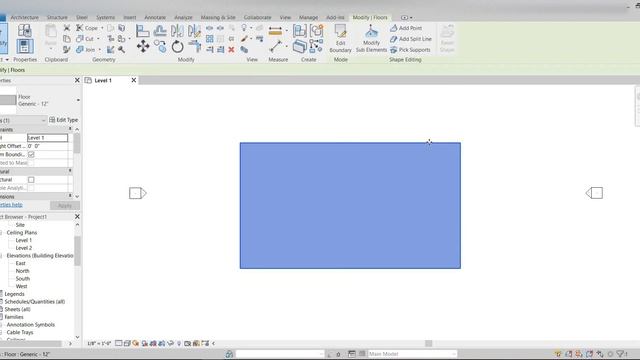Click the red Delete X icon

(x=231, y=49)
